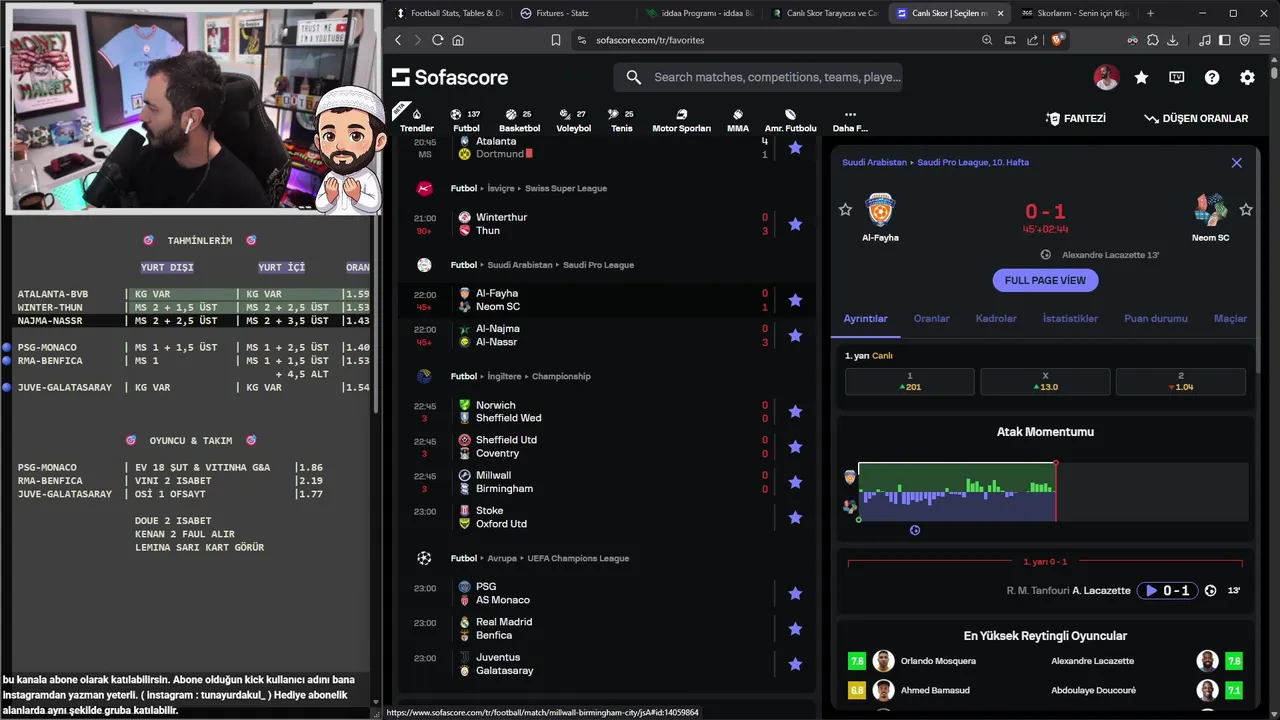Open the Motor Sporları category
The image size is (1280, 720).
click(x=681, y=120)
